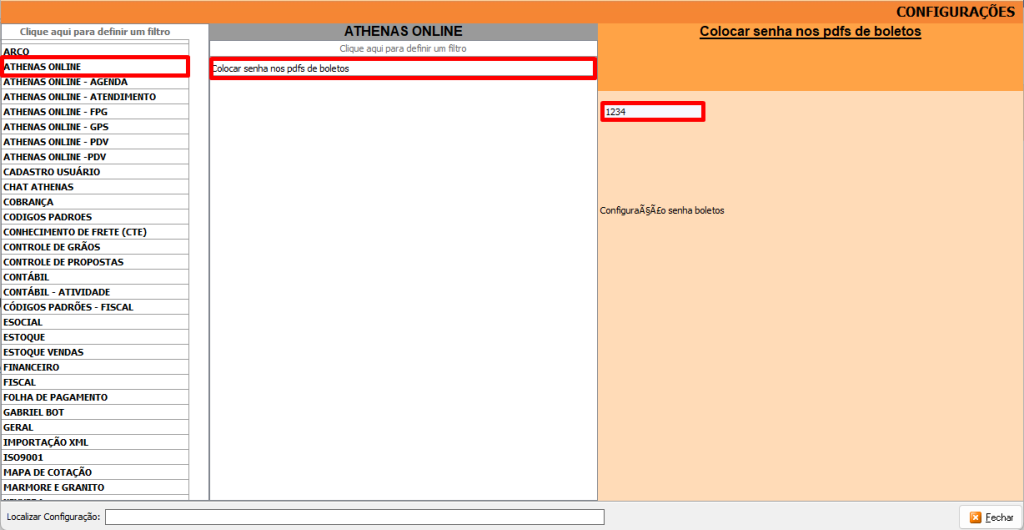The width and height of the screenshot is (1024, 530).
Task: Open MAPA DE COTAÇÃO category
Action: tap(95, 472)
